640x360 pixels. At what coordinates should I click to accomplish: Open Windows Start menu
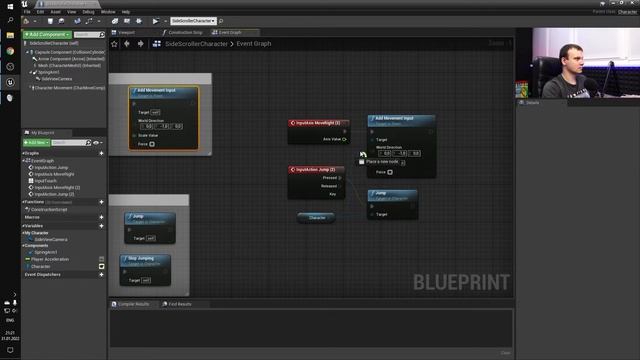10,6
